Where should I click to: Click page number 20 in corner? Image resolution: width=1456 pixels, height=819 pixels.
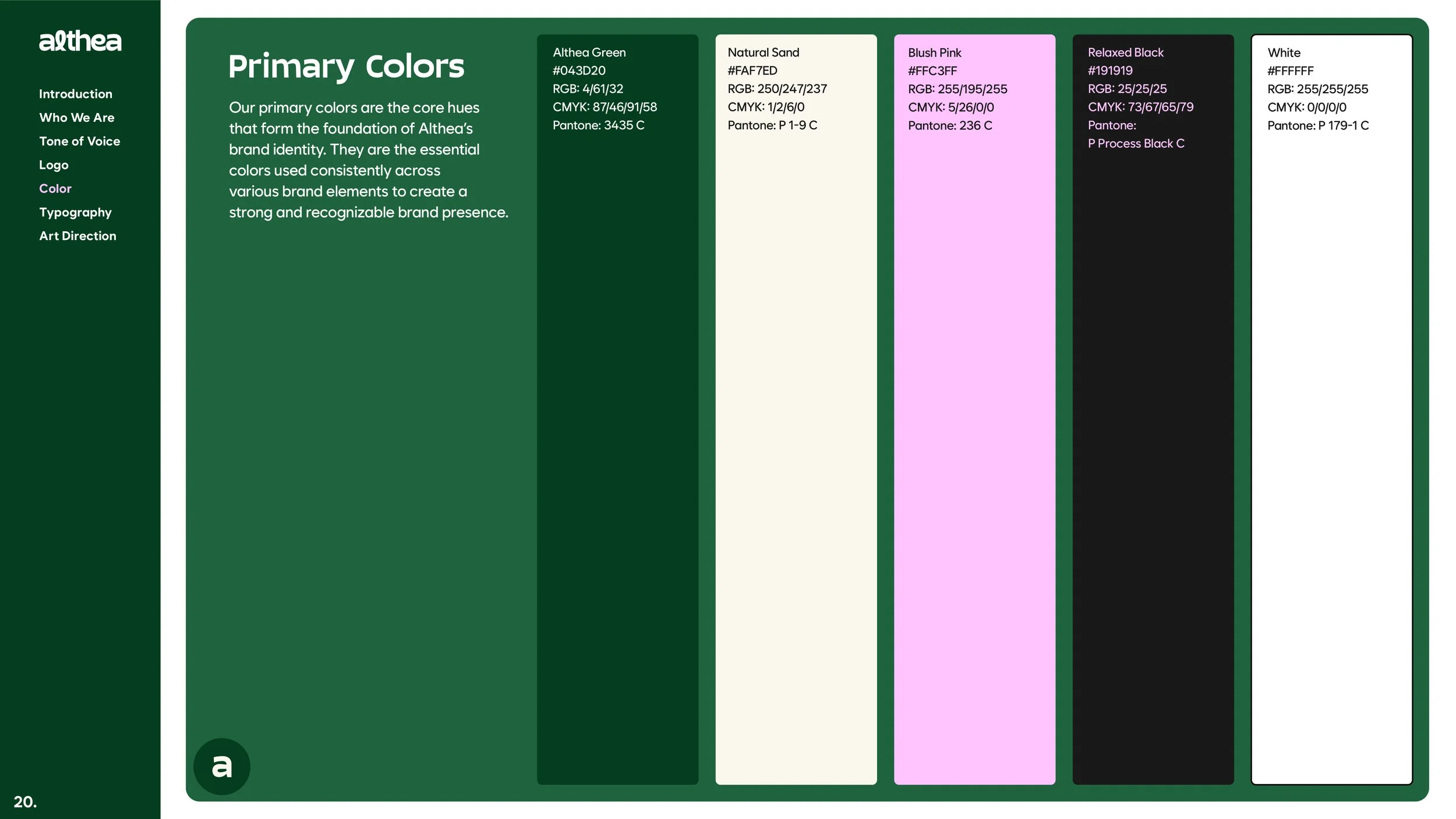click(25, 802)
